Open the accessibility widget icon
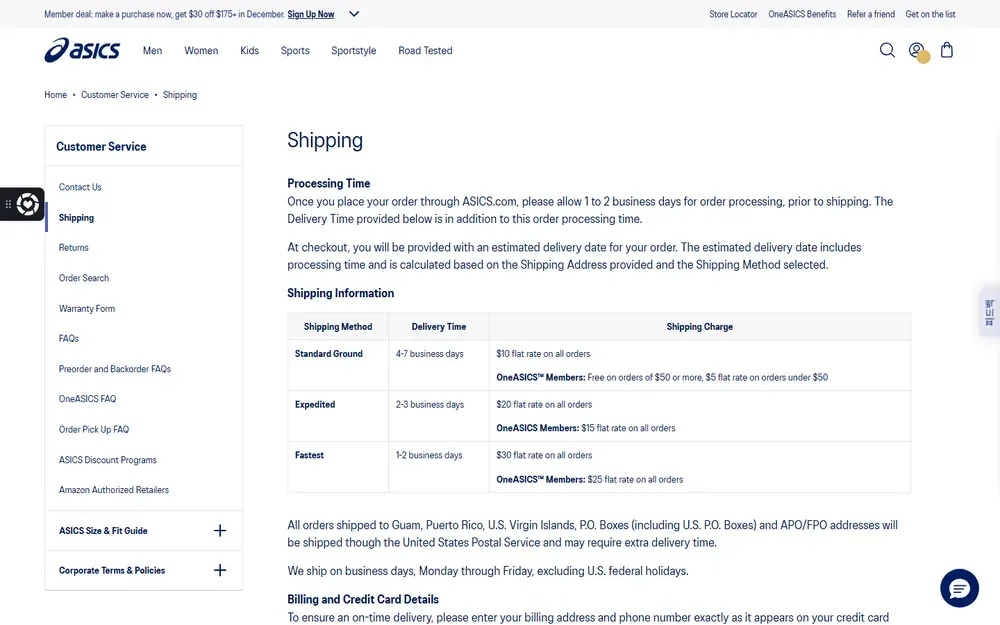This screenshot has height=625, width=1000. 27,204
